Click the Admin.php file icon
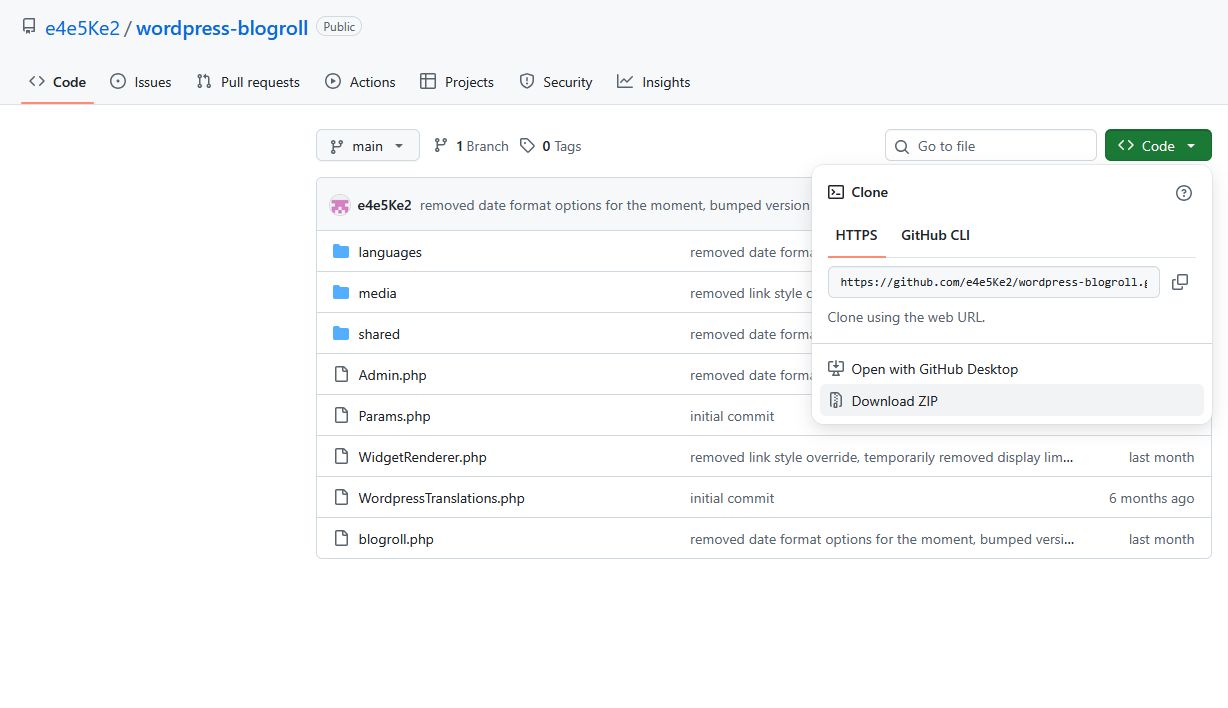This screenshot has height=708, width=1228. pyautogui.click(x=341, y=375)
